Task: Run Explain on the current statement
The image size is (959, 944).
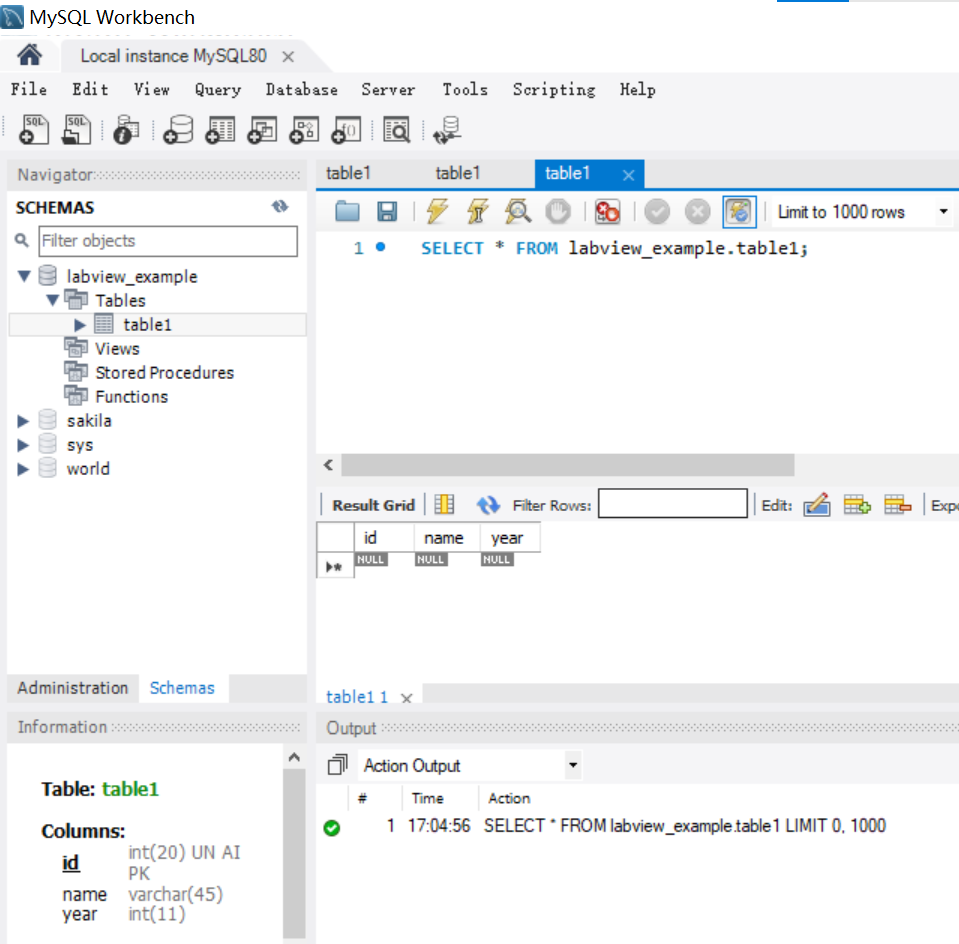Action: [517, 212]
